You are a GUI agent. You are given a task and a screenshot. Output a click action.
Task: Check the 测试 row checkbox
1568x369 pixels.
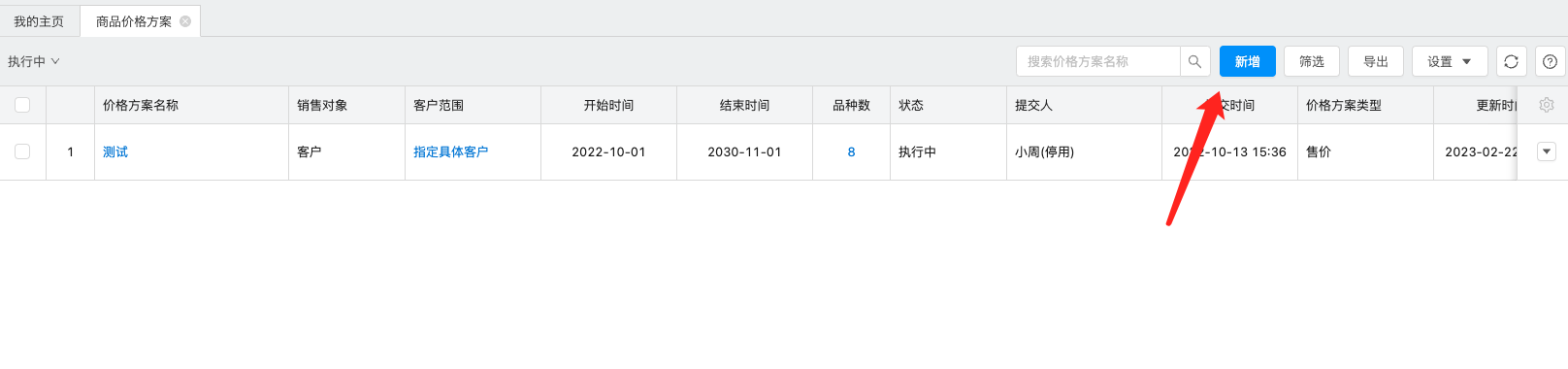pyautogui.click(x=22, y=151)
